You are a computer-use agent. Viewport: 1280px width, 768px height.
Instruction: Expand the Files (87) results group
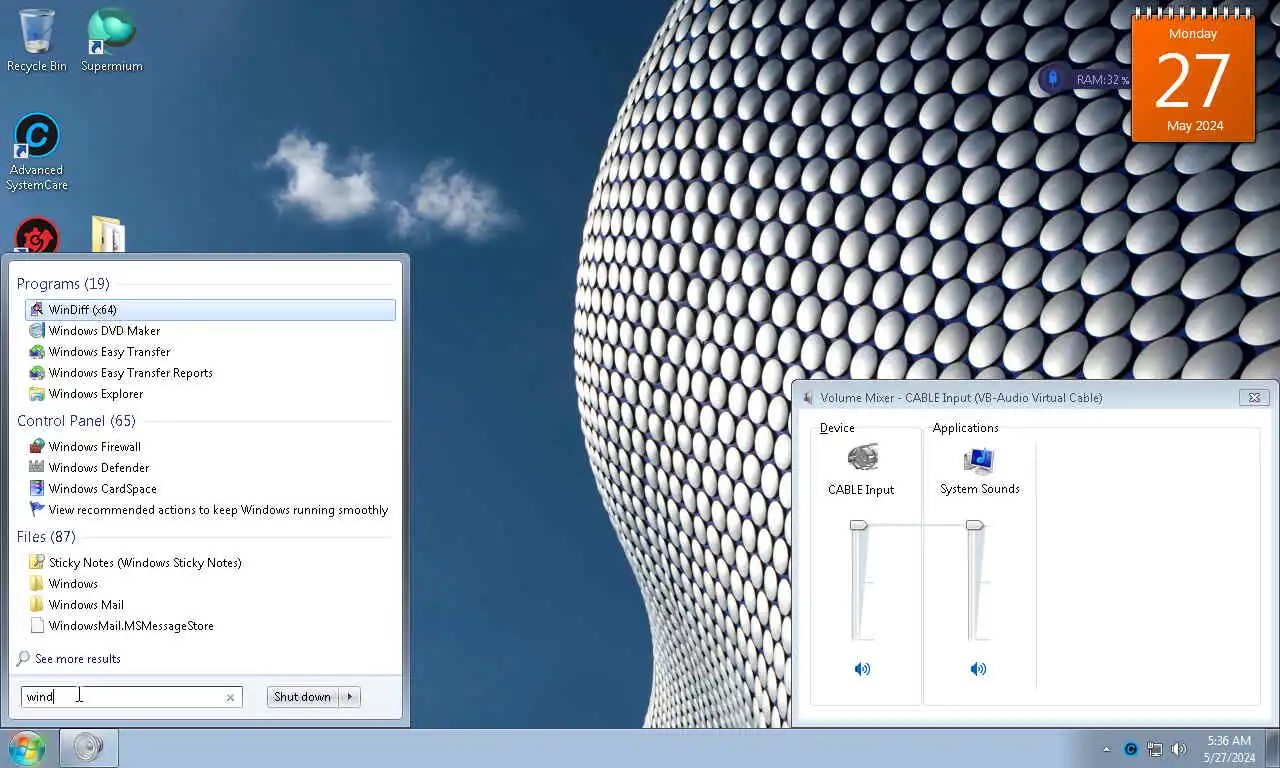tap(46, 537)
